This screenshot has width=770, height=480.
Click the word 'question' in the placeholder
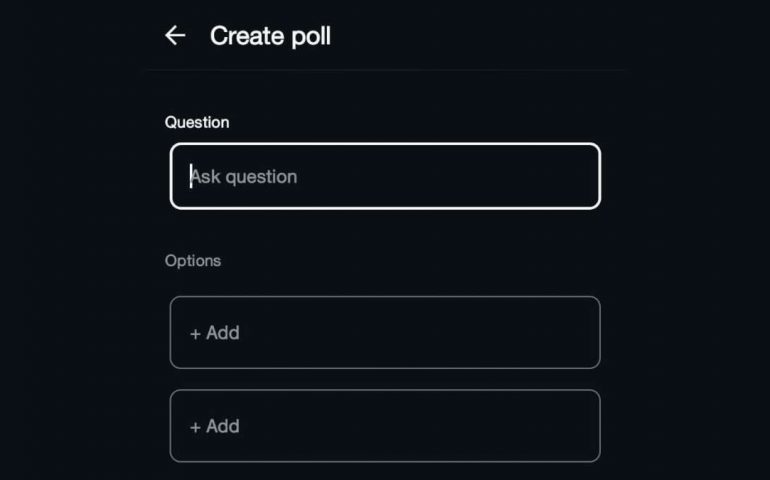click(261, 177)
